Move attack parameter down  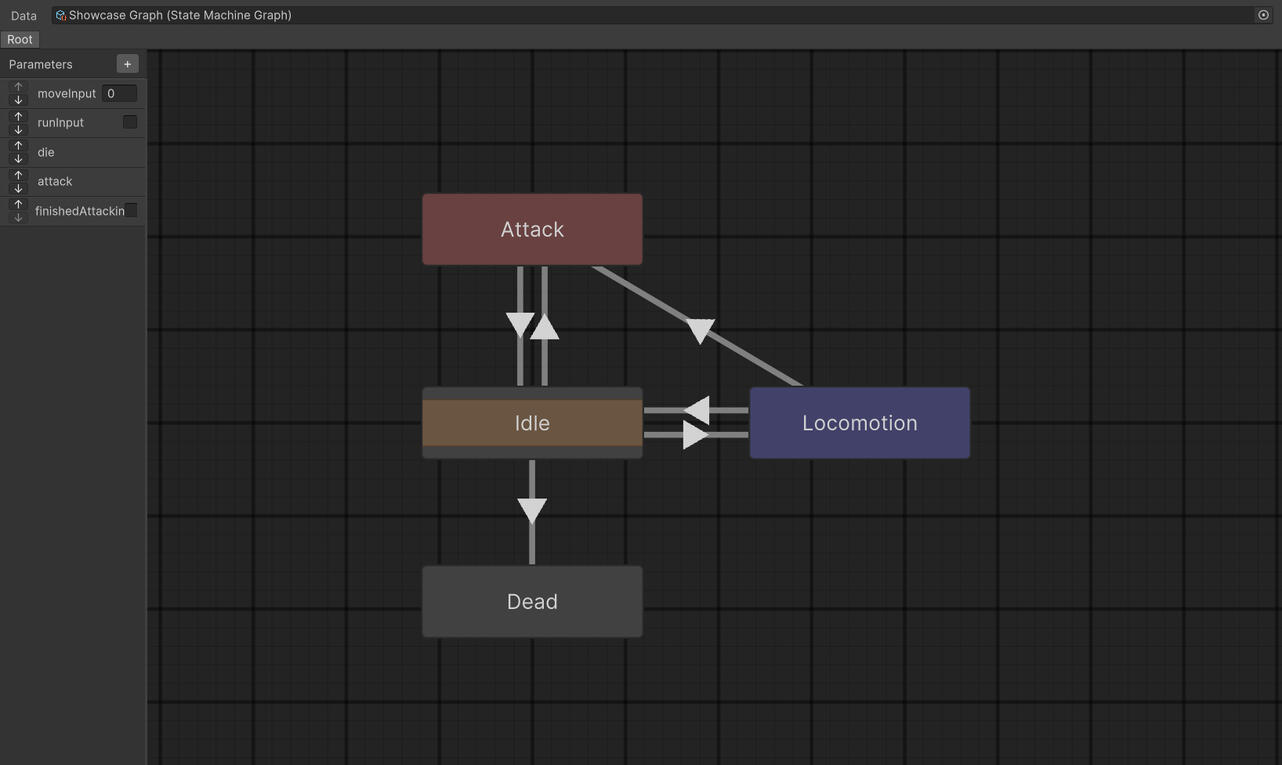[18, 188]
